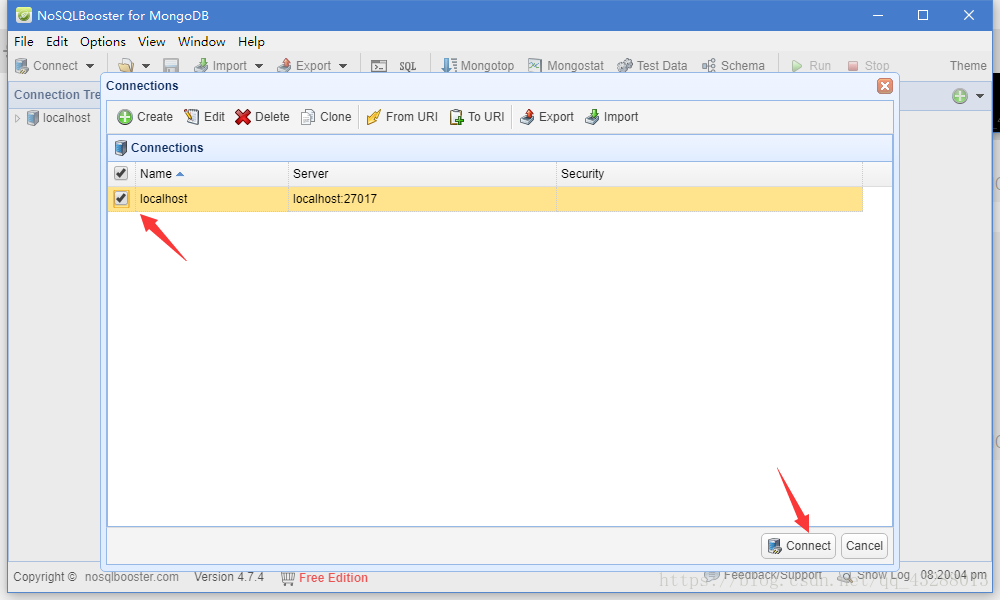
Task: Sort by Server column header
Action: pyautogui.click(x=422, y=173)
